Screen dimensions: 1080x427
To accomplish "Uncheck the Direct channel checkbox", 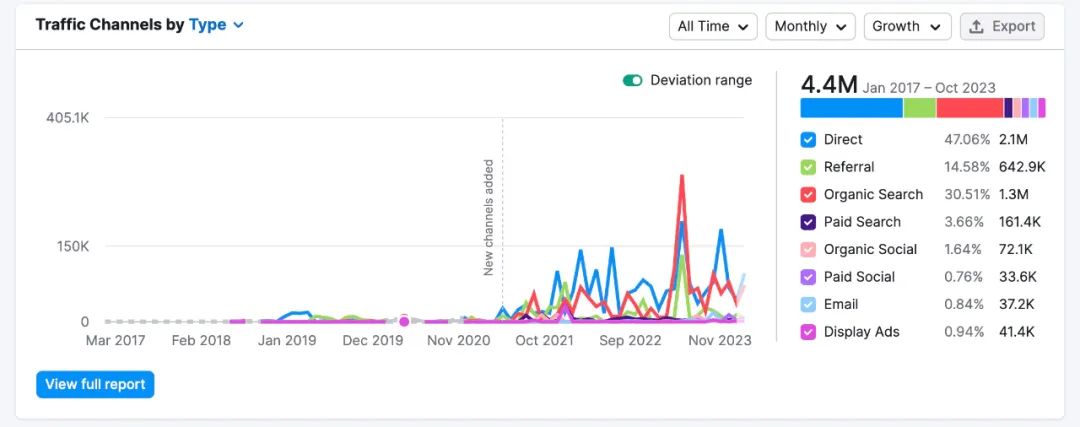I will click(x=808, y=140).
